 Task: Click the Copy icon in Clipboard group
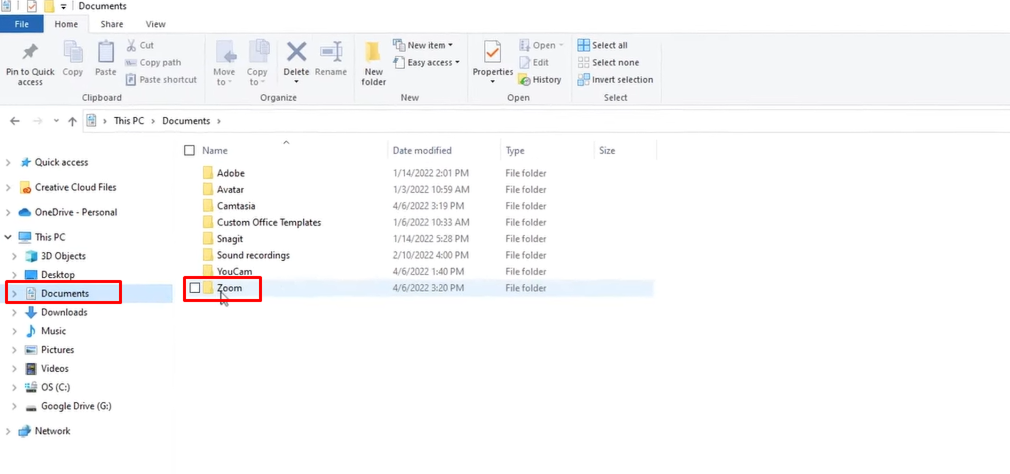click(x=73, y=54)
